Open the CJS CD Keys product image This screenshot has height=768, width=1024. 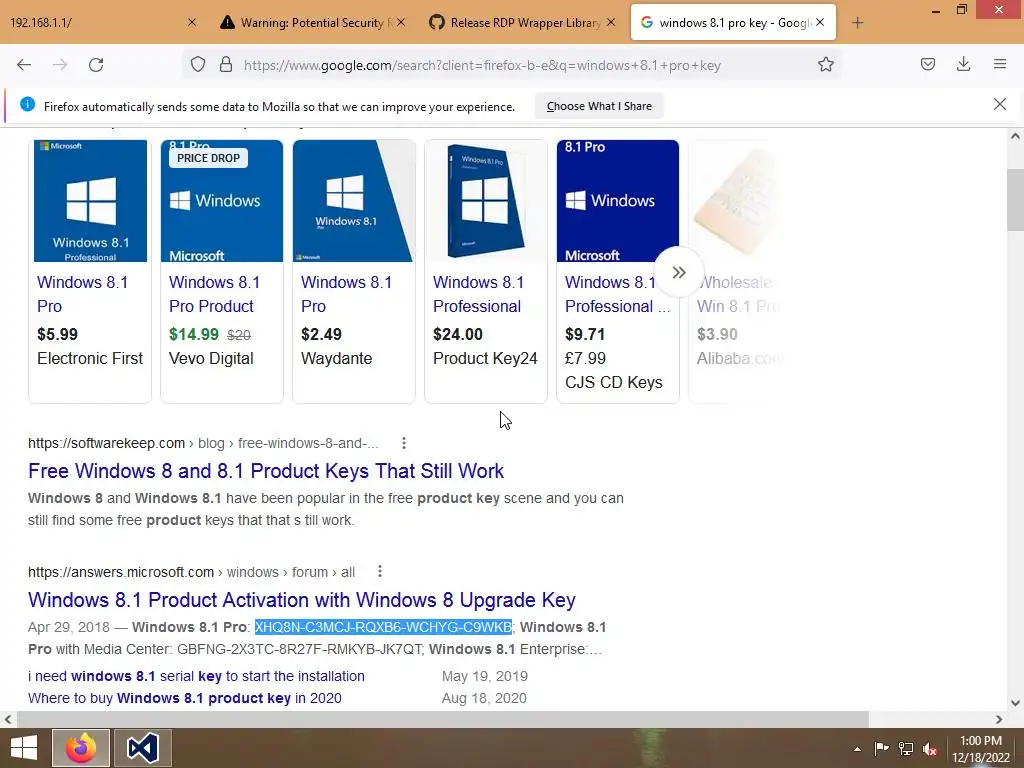(618, 200)
